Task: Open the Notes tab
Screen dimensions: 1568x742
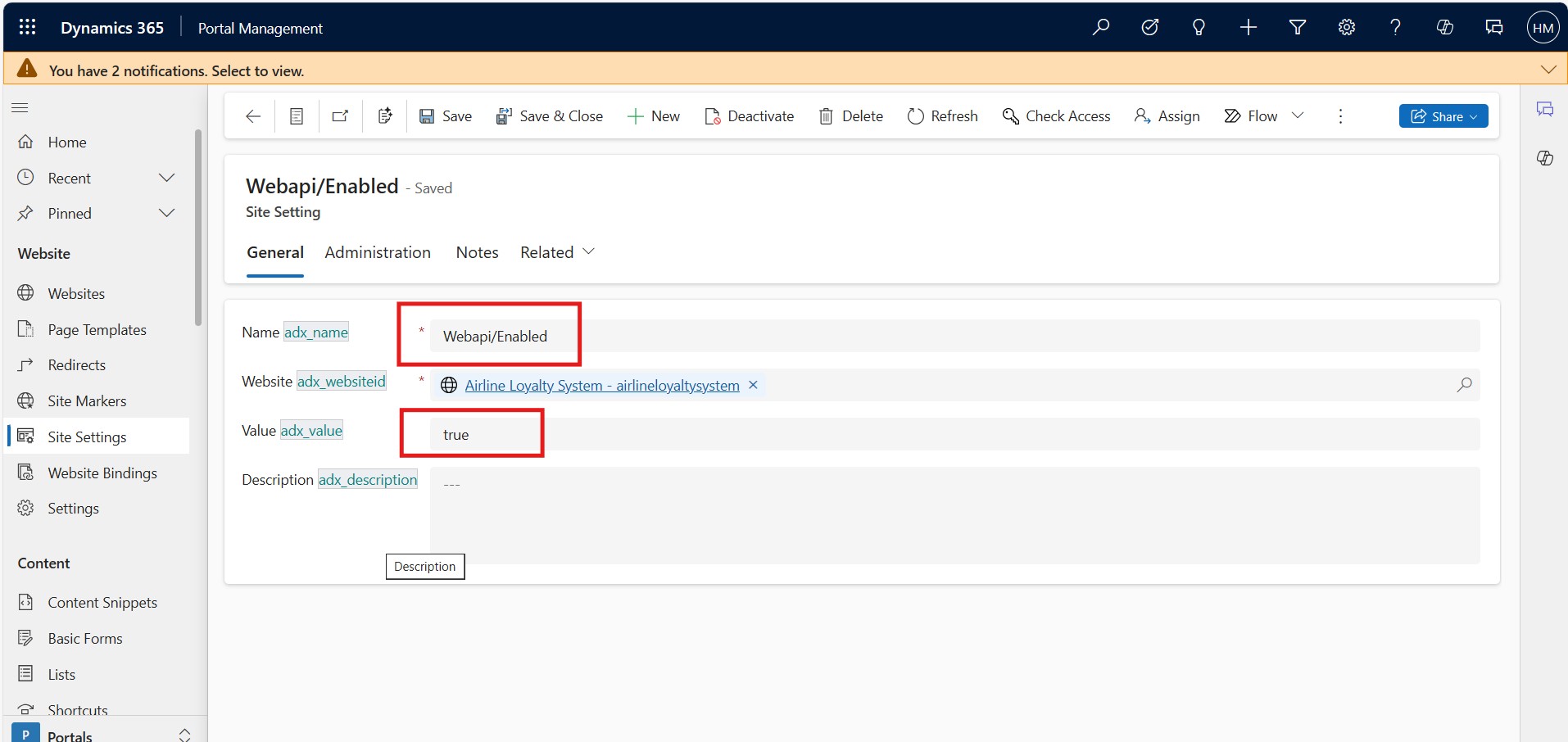Action: (x=477, y=252)
